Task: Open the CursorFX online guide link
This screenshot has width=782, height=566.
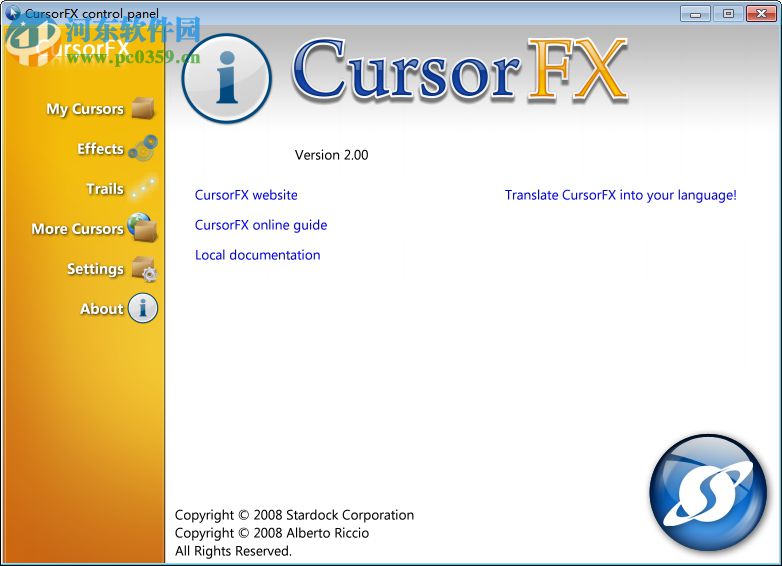Action: point(261,225)
